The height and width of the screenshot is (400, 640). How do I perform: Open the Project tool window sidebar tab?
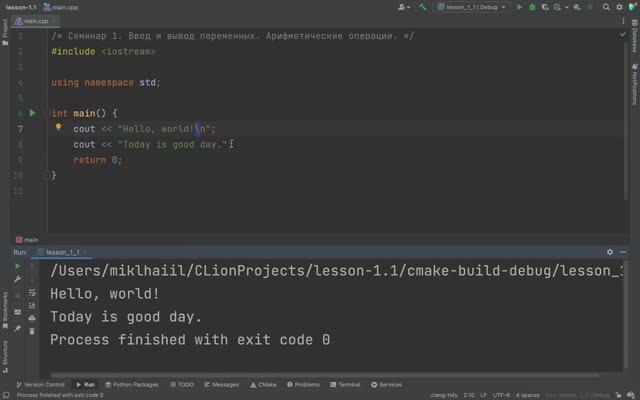click(x=5, y=32)
